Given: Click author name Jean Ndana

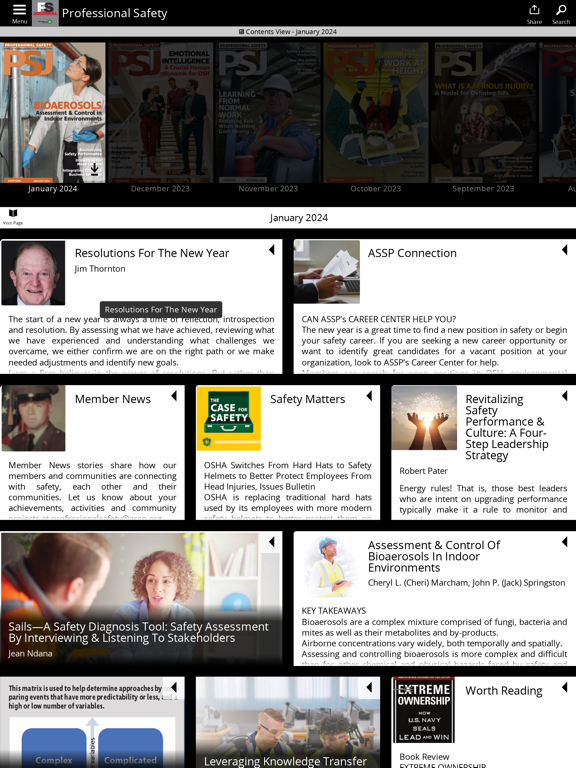Looking at the screenshot, I should [x=30, y=653].
